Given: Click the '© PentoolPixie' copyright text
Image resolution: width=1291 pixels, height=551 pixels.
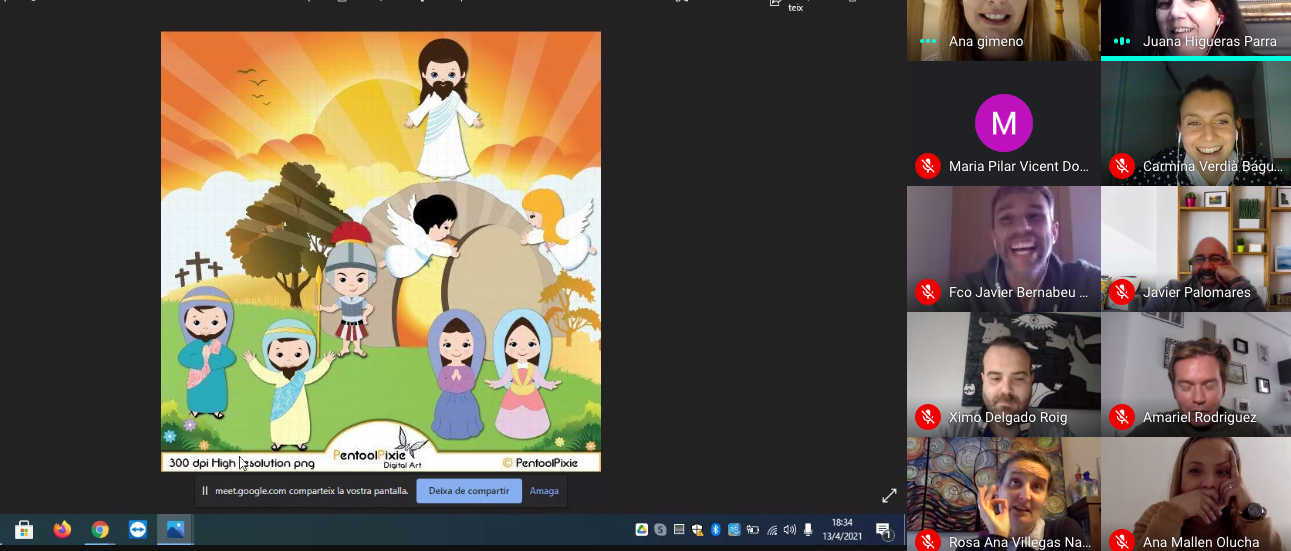Looking at the screenshot, I should click(539, 463).
